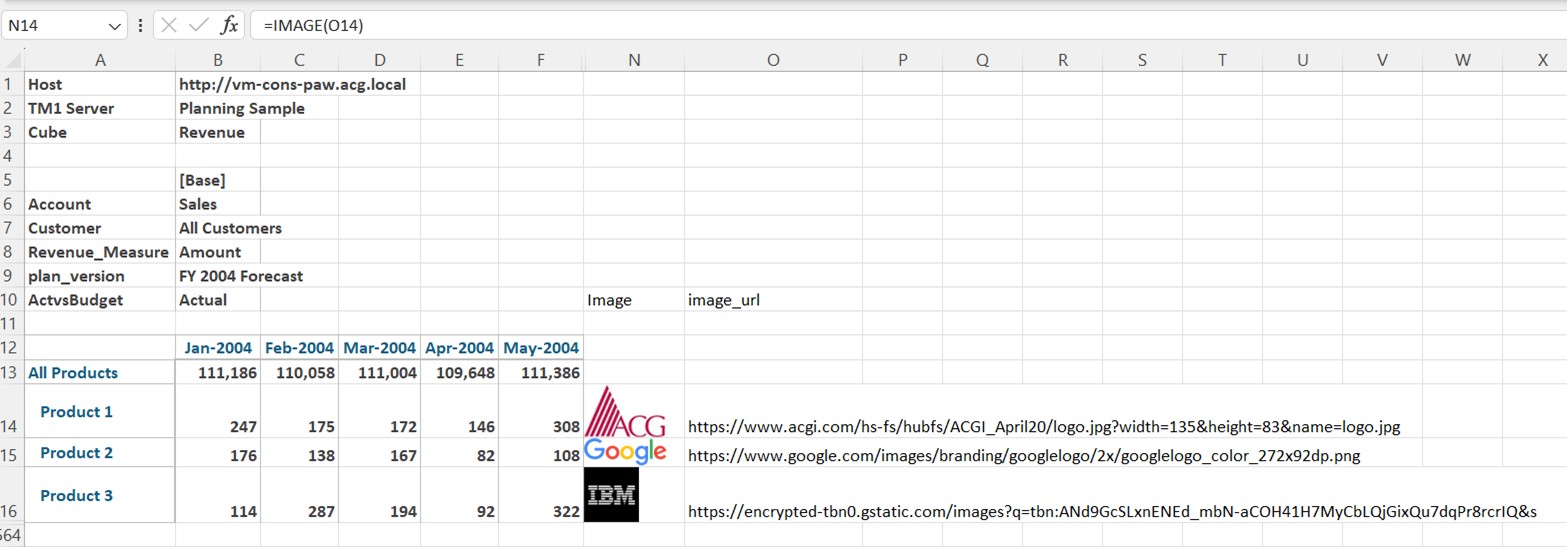Open the Name Box dropdown arrow

[x=113, y=26]
